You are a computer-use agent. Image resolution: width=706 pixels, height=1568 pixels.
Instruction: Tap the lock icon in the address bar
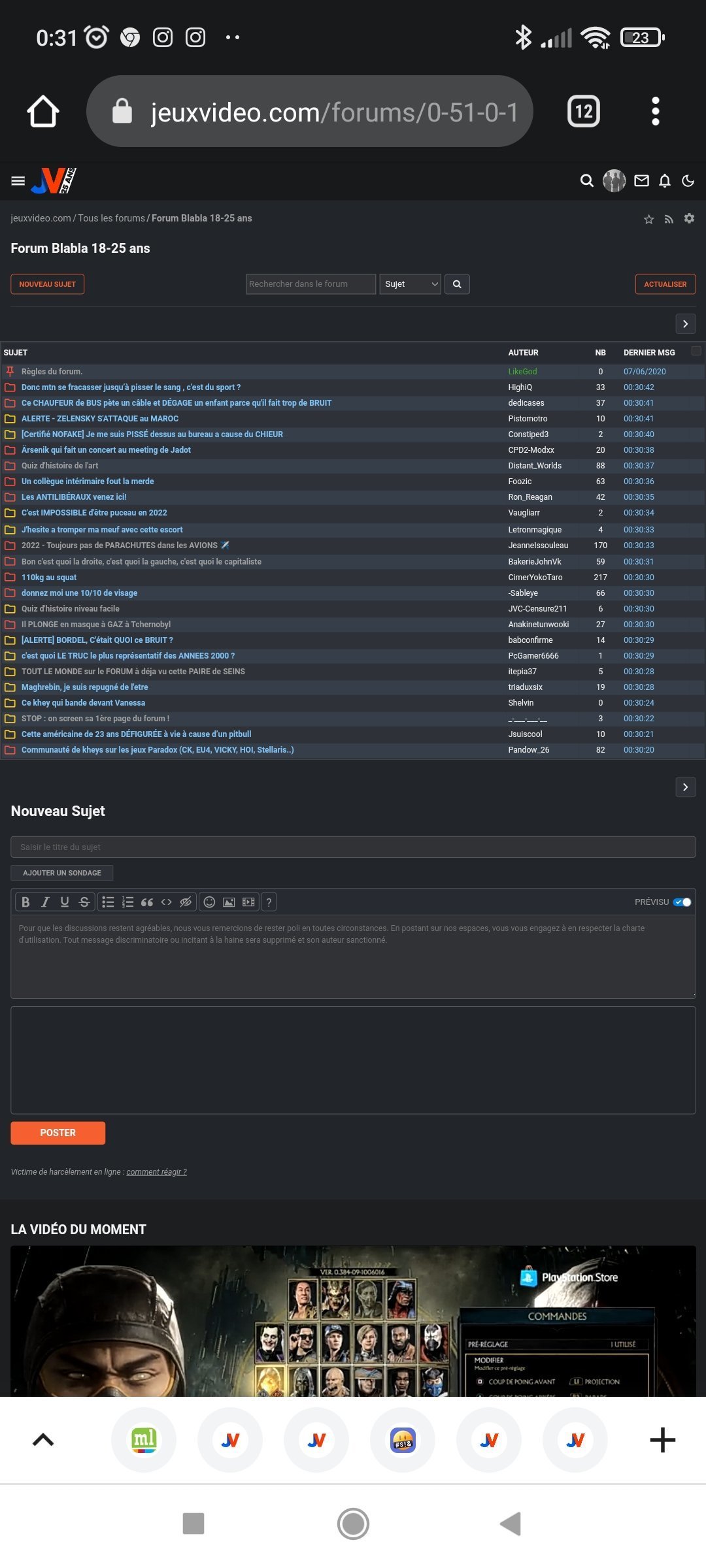[x=122, y=111]
